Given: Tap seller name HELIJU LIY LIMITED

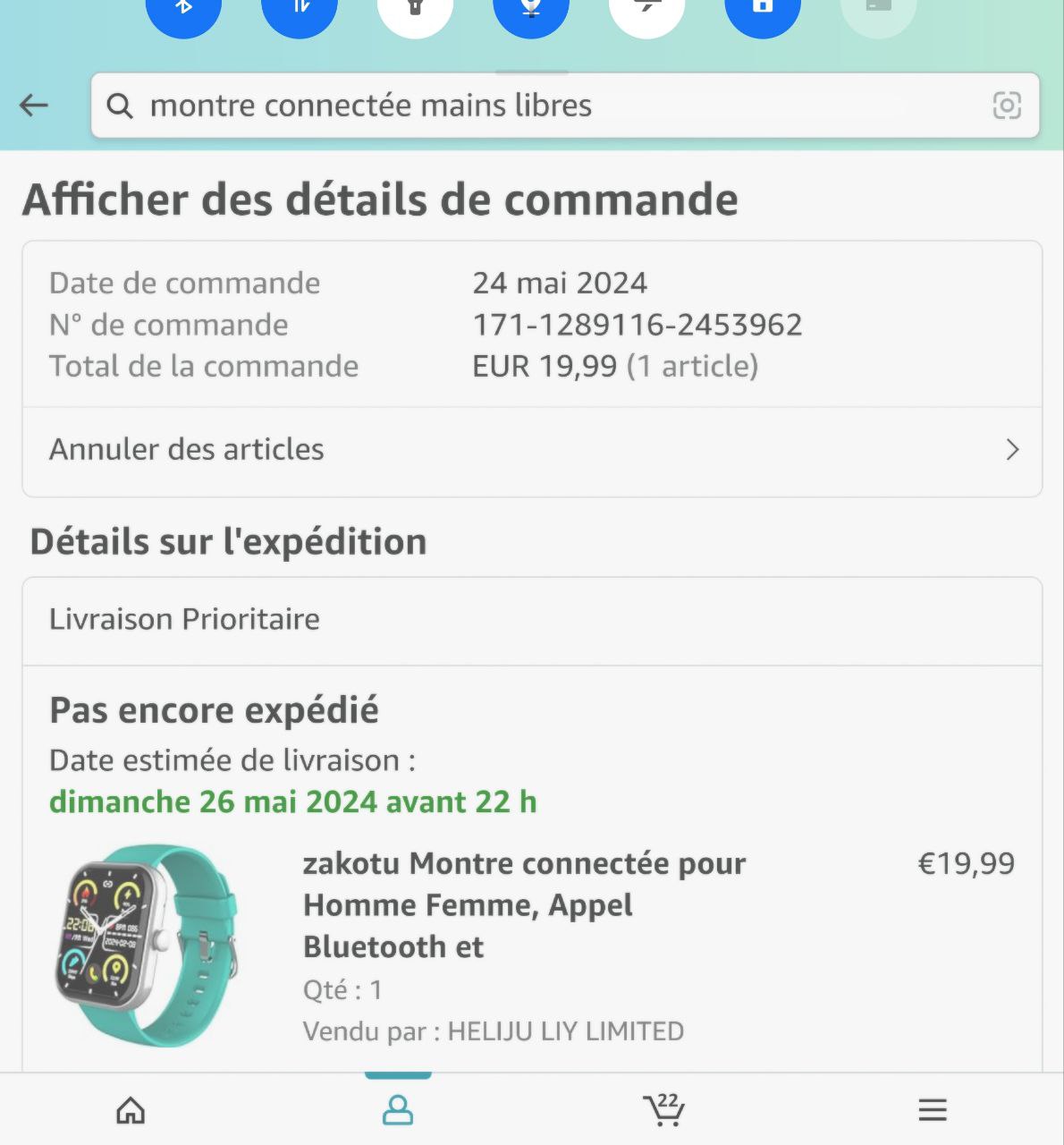Looking at the screenshot, I should [x=565, y=1031].
